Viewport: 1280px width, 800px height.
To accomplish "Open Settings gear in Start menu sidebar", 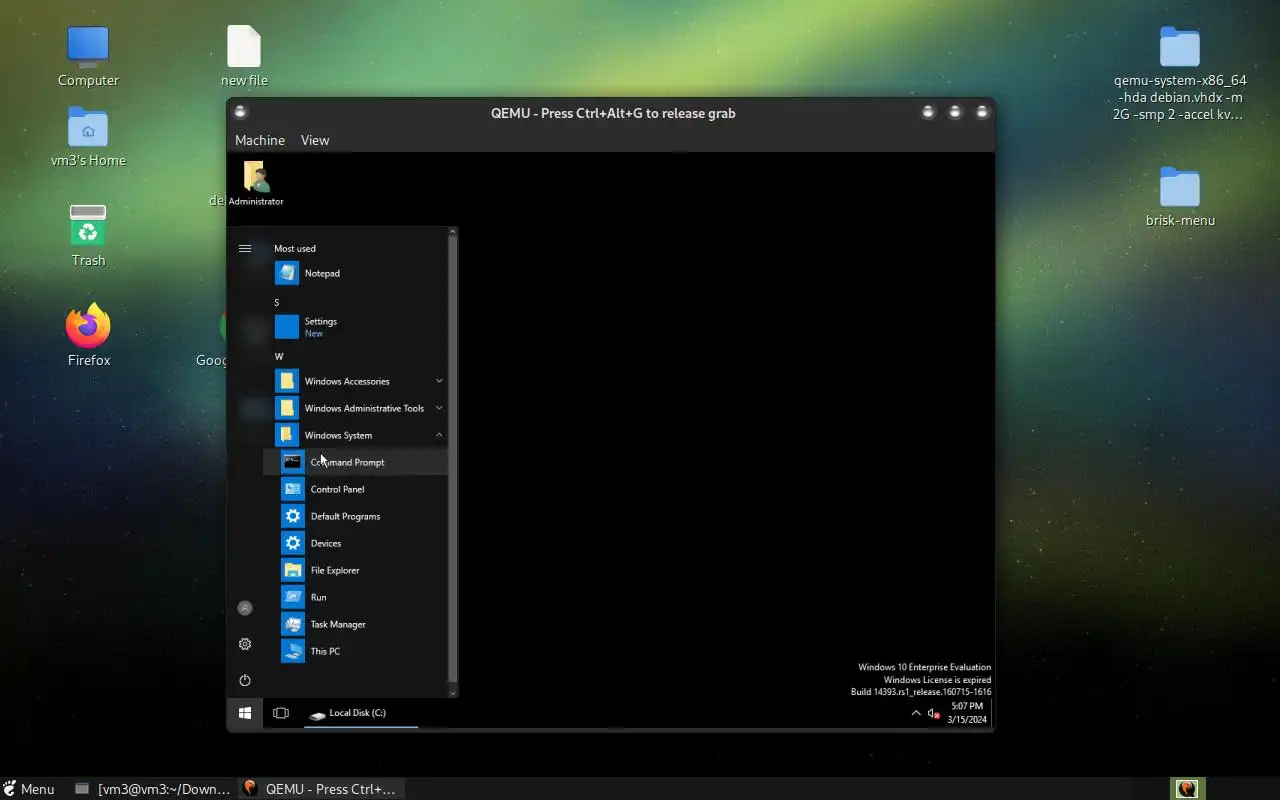I will click(245, 644).
